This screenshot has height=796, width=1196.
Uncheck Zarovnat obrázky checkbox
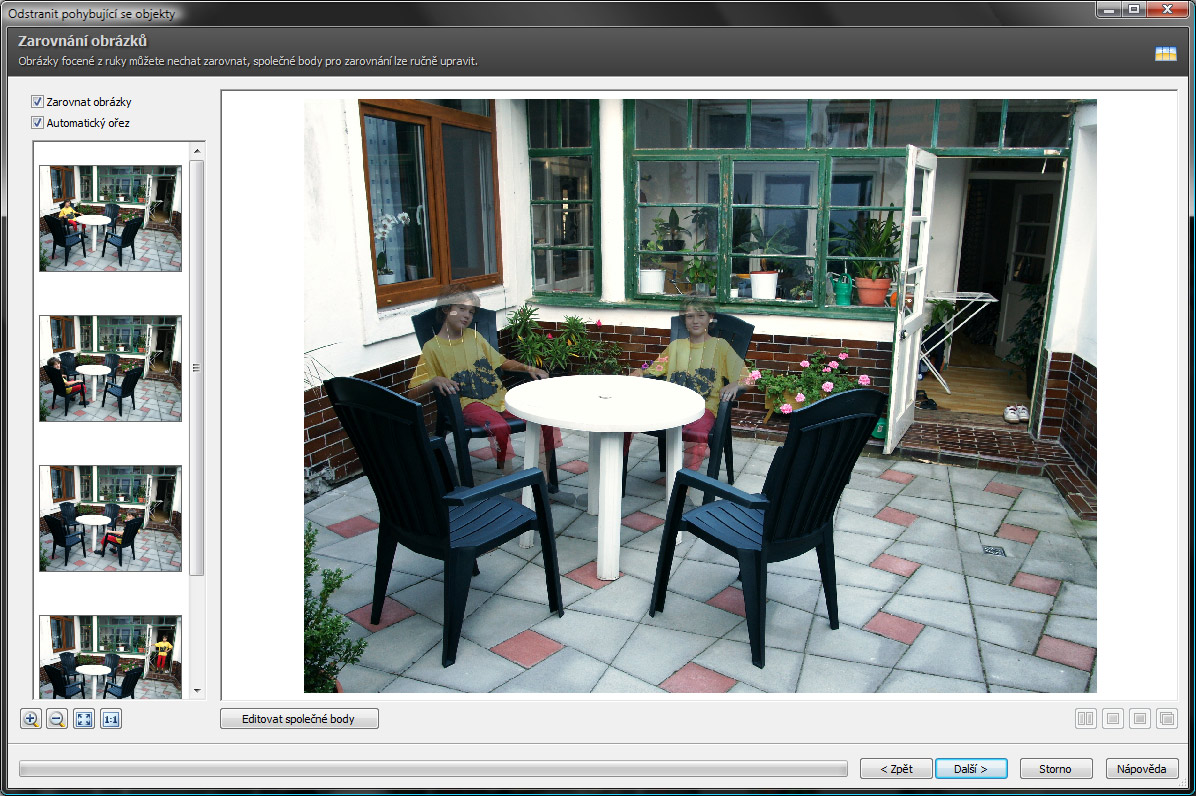[x=37, y=101]
